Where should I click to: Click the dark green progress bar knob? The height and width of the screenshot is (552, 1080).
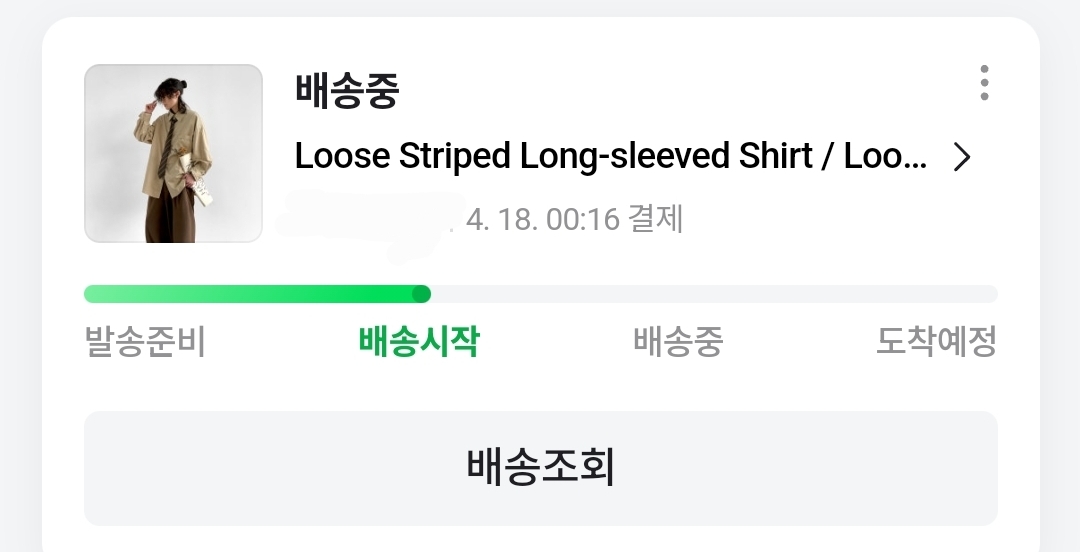421,294
